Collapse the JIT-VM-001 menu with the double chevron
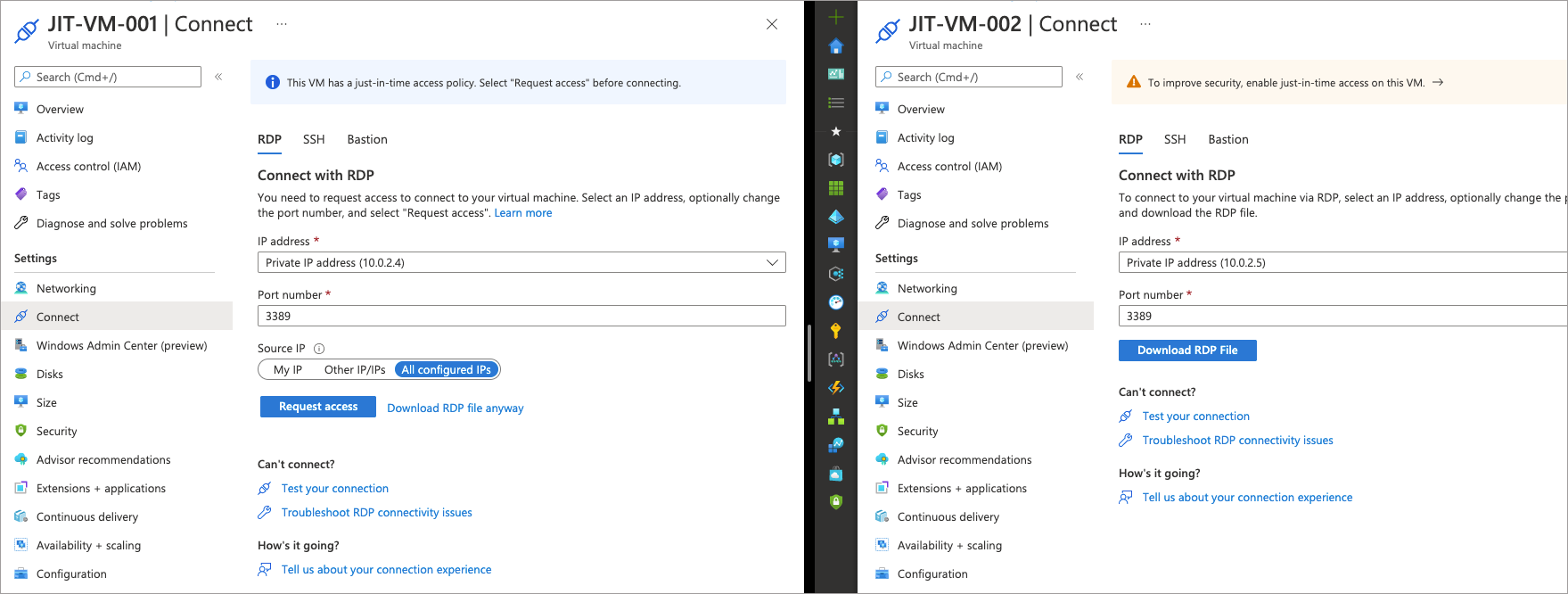Image resolution: width=1568 pixels, height=594 pixels. point(218,77)
